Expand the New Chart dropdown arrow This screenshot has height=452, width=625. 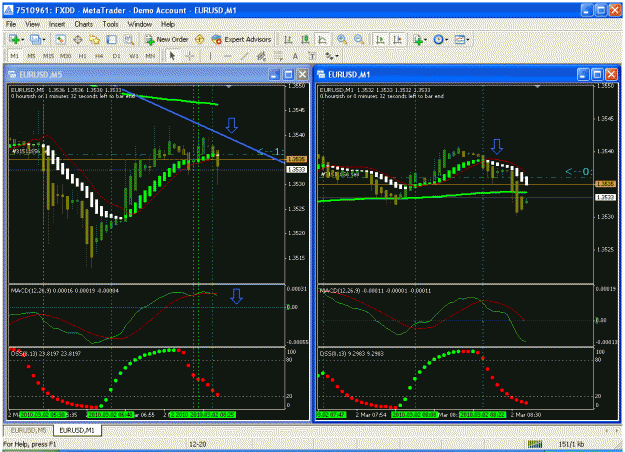click(23, 39)
